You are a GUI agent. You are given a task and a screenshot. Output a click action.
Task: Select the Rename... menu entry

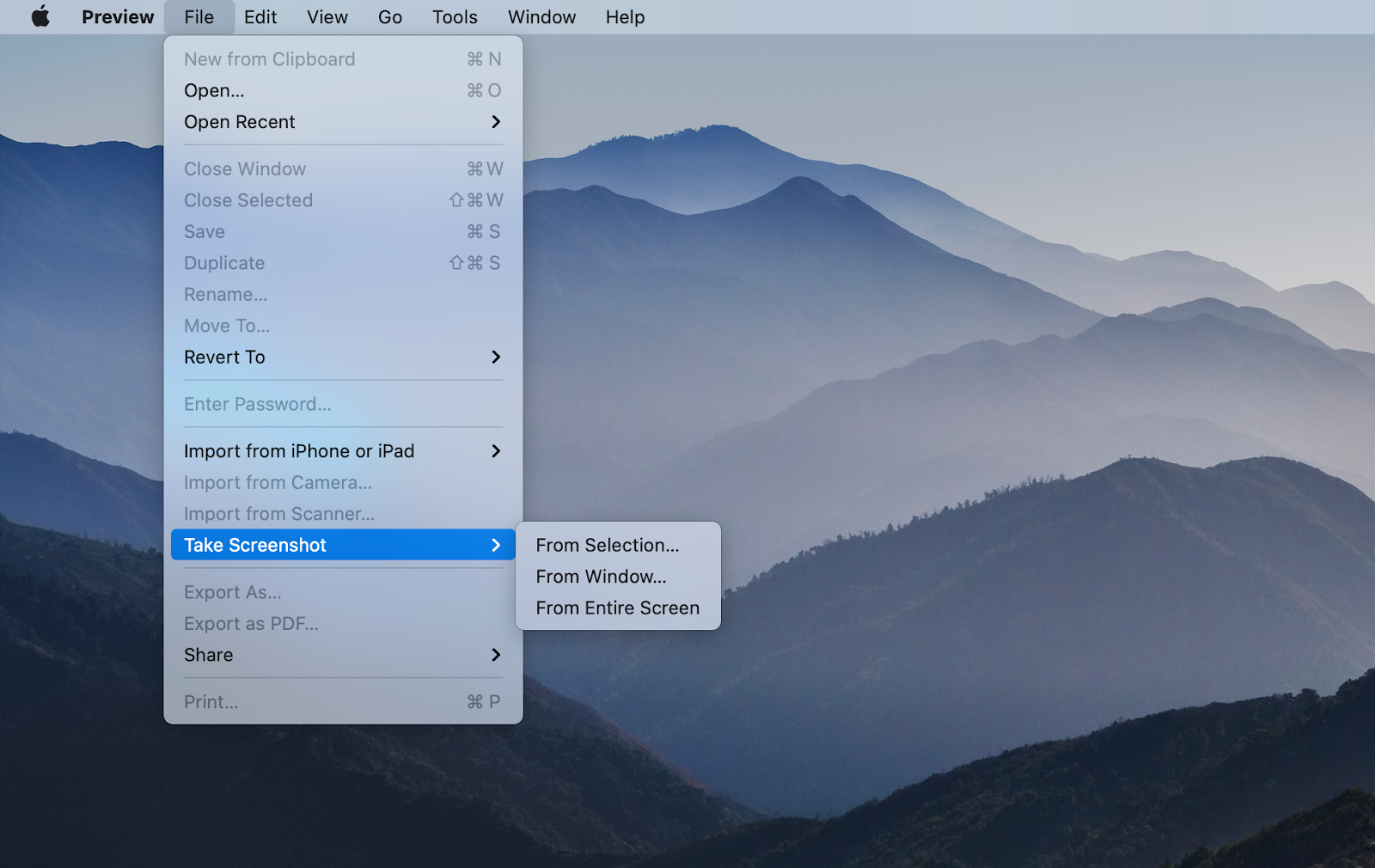click(343, 295)
